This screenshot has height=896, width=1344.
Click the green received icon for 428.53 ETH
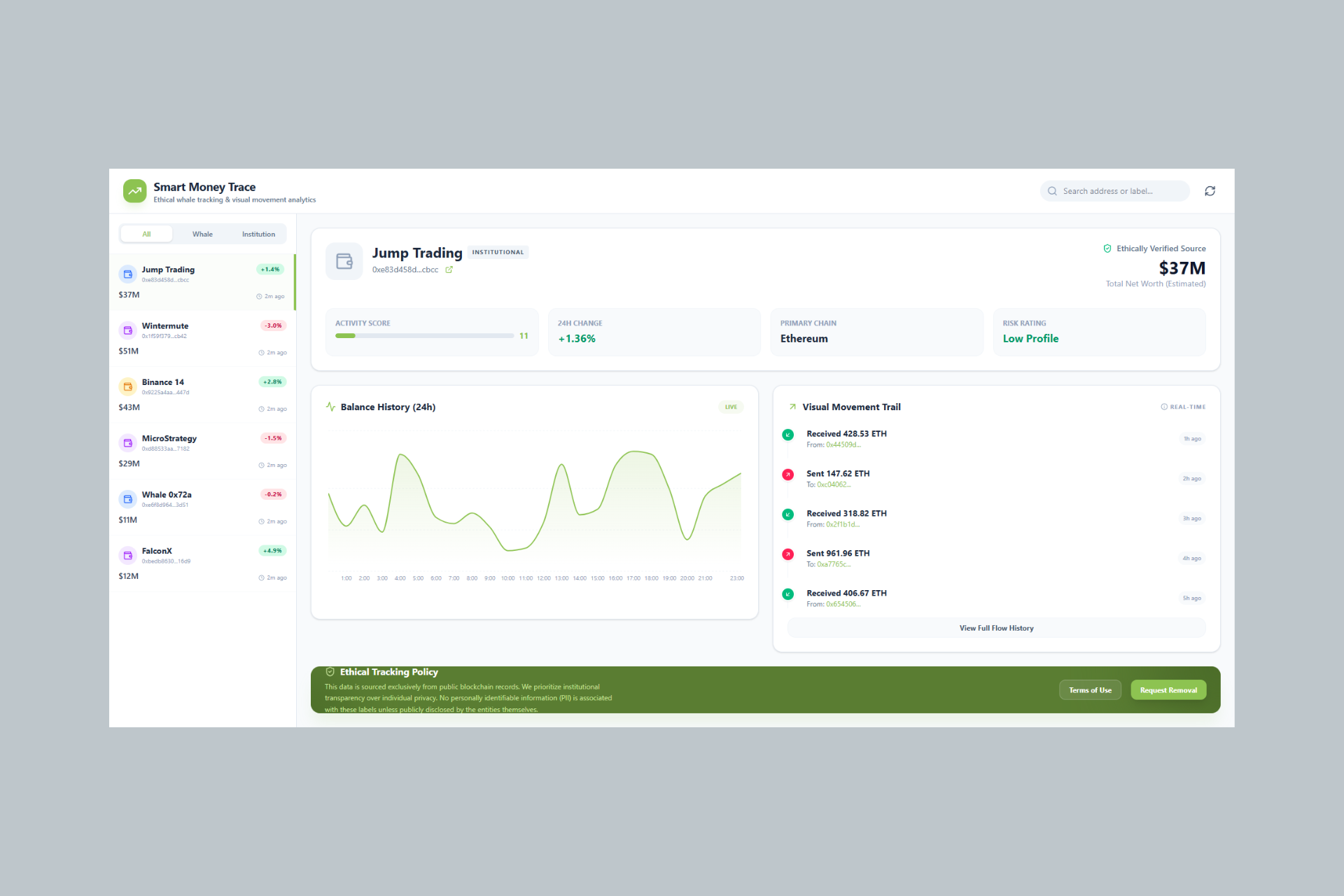point(788,435)
